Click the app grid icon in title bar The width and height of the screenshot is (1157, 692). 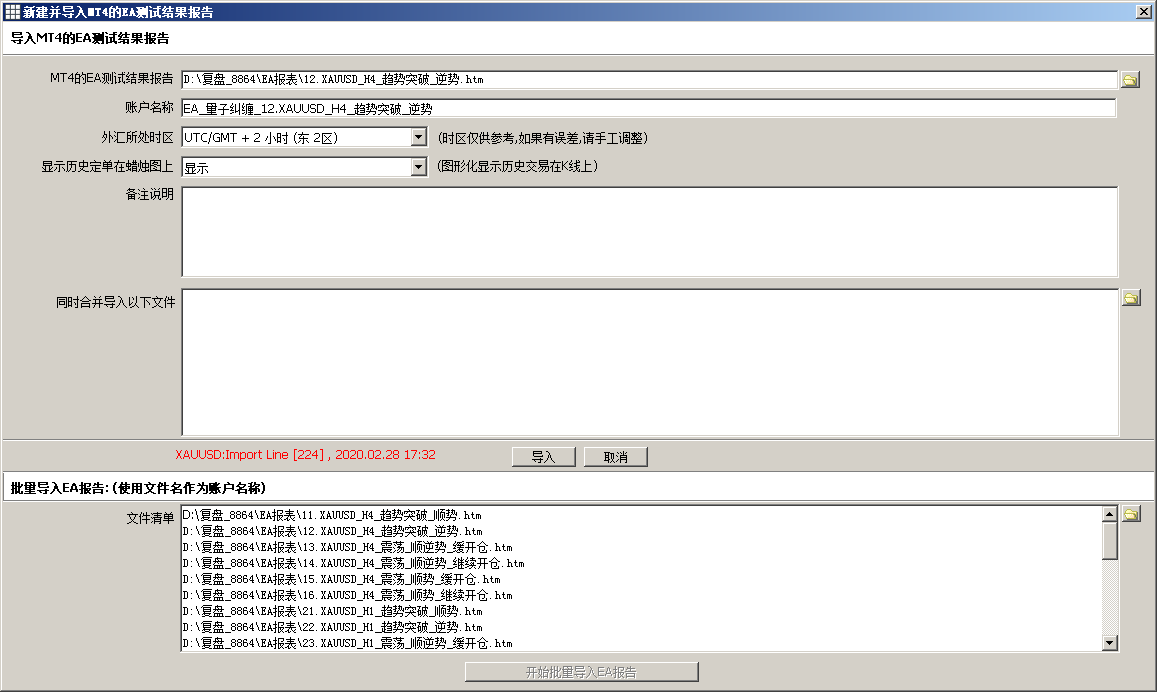click(12, 12)
